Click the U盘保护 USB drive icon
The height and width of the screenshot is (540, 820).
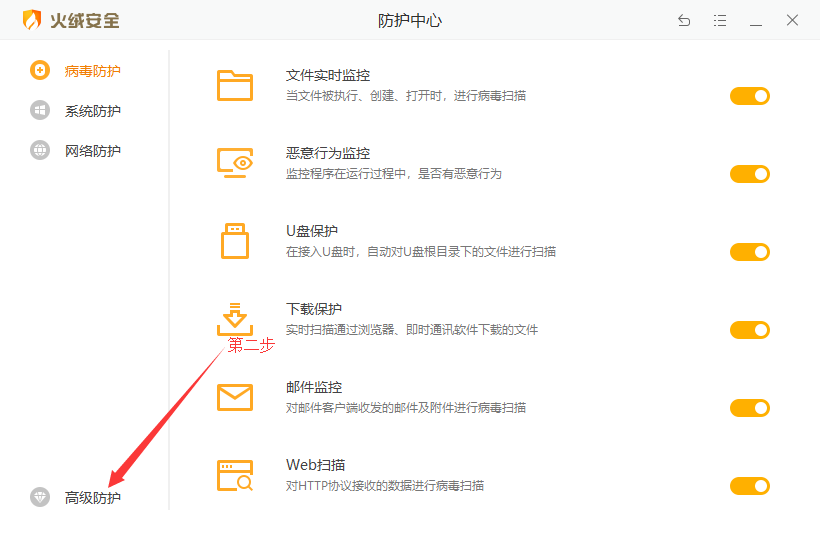click(x=235, y=241)
